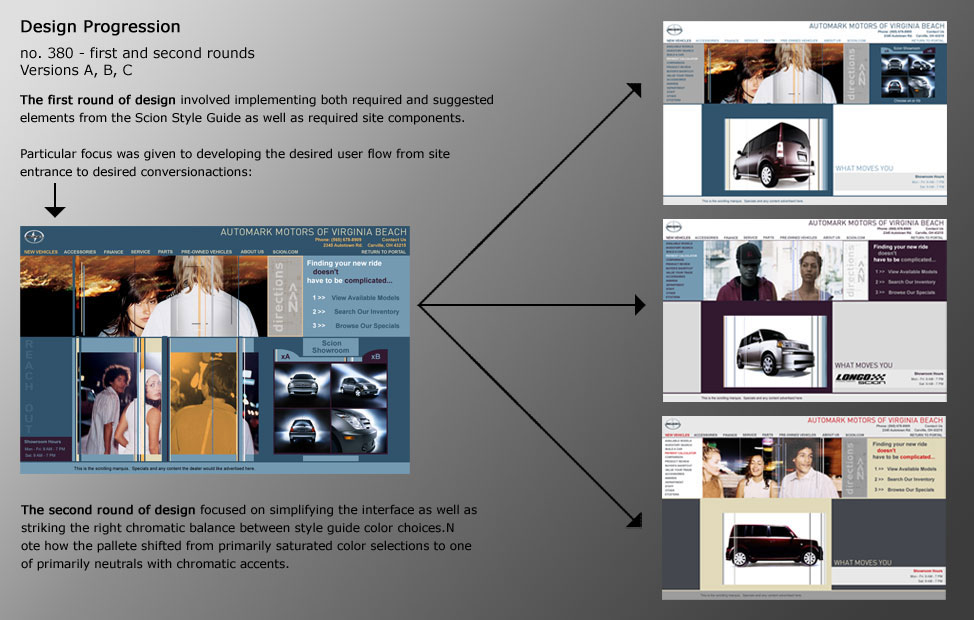Click the rear-view car thumbnail in the Scion Showroom
974x620 pixels.
point(303,431)
